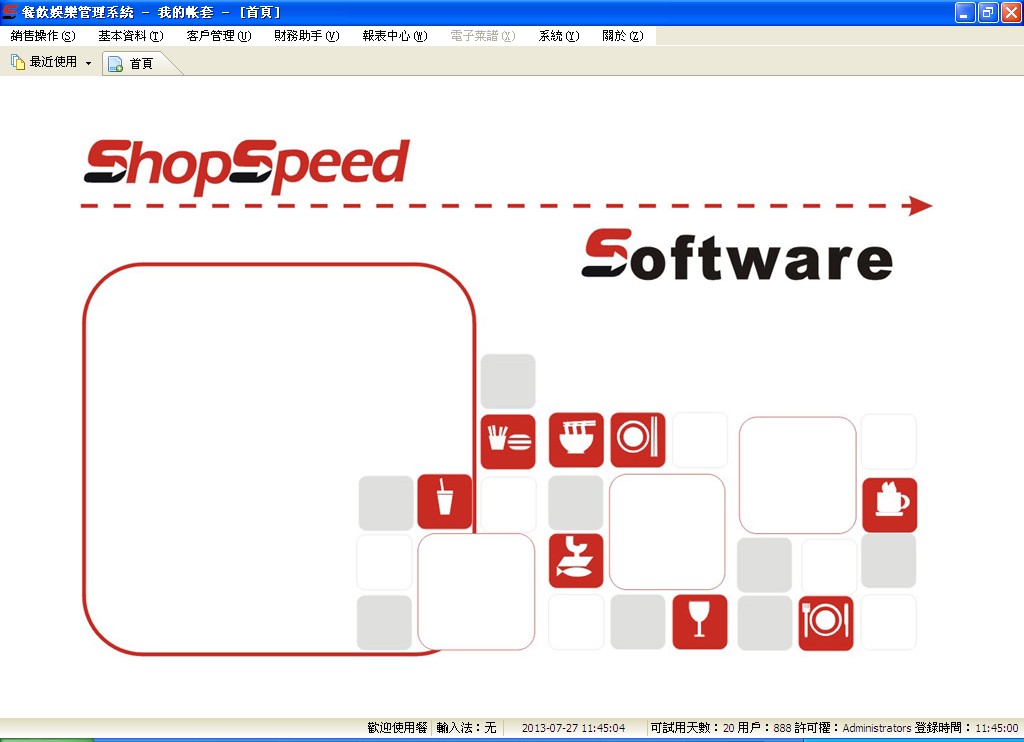Click the 用戶：888 status entry
The width and height of the screenshot is (1024, 742).
tap(764, 728)
